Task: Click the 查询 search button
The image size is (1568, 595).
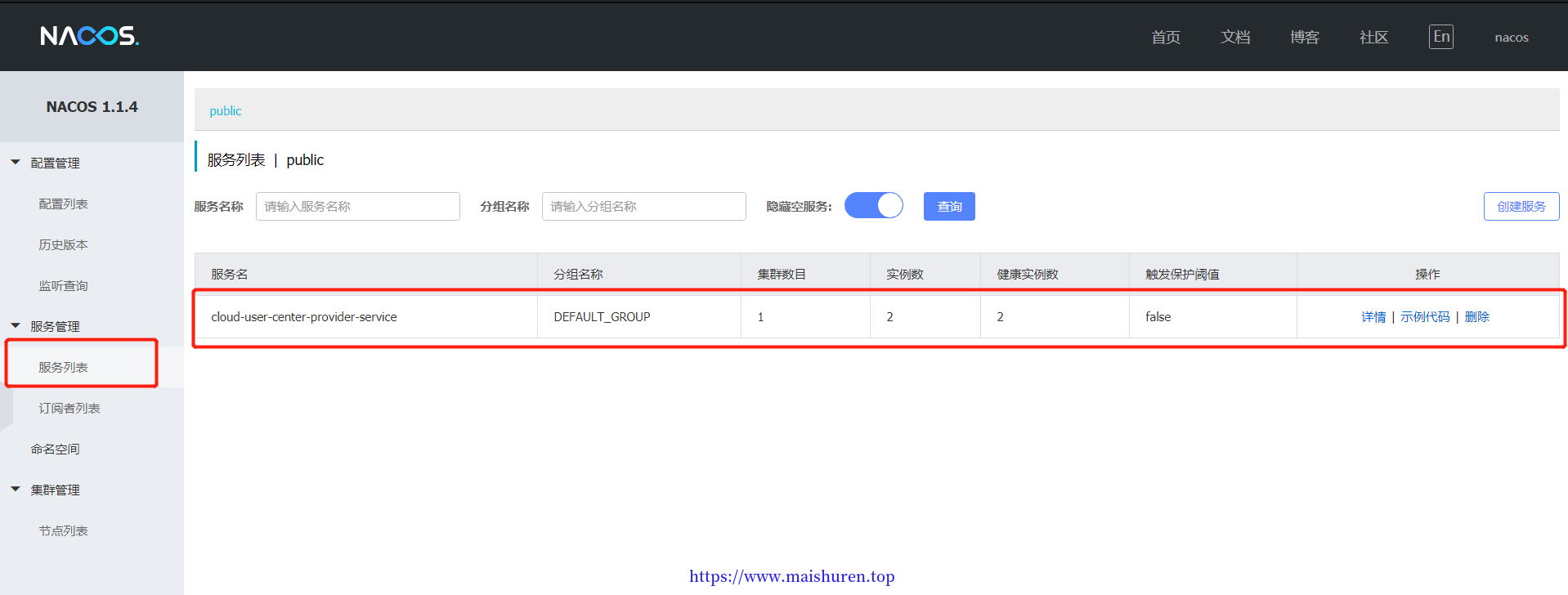Action: click(x=949, y=206)
